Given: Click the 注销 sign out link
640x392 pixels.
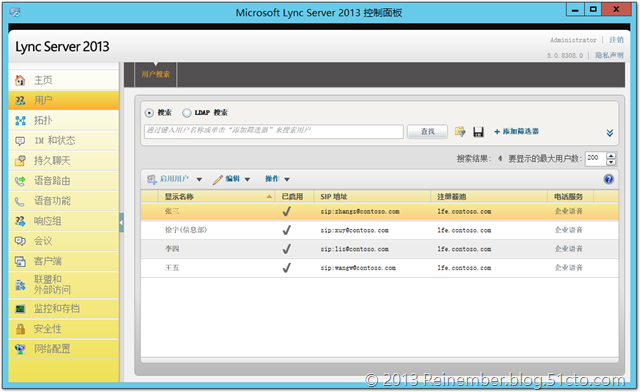Looking at the screenshot, I should point(616,40).
